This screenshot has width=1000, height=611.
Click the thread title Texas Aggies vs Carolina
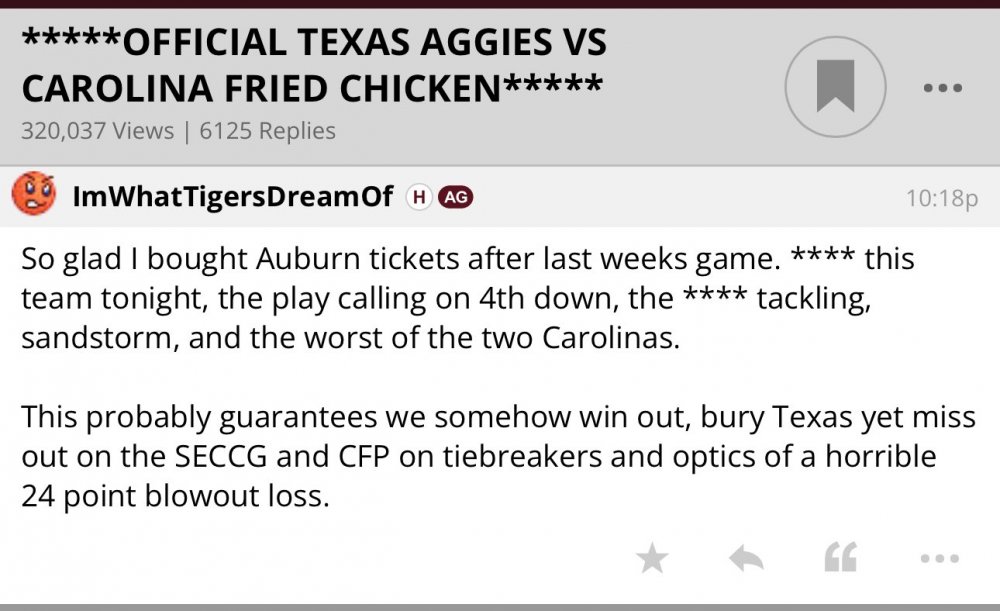coord(314,43)
